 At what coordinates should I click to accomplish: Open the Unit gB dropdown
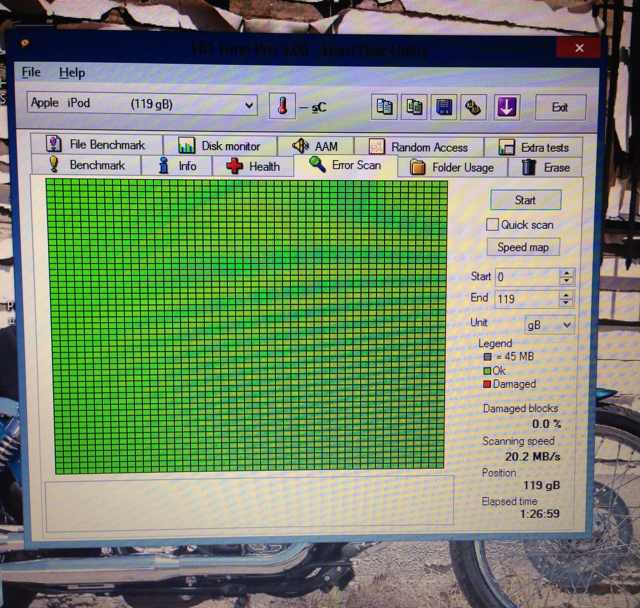tap(549, 325)
